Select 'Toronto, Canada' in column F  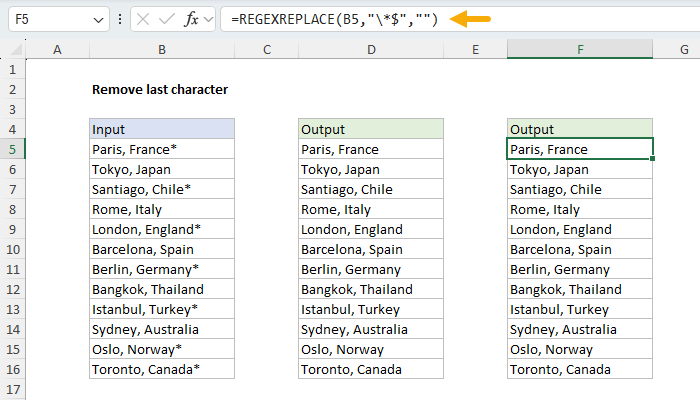tap(580, 370)
